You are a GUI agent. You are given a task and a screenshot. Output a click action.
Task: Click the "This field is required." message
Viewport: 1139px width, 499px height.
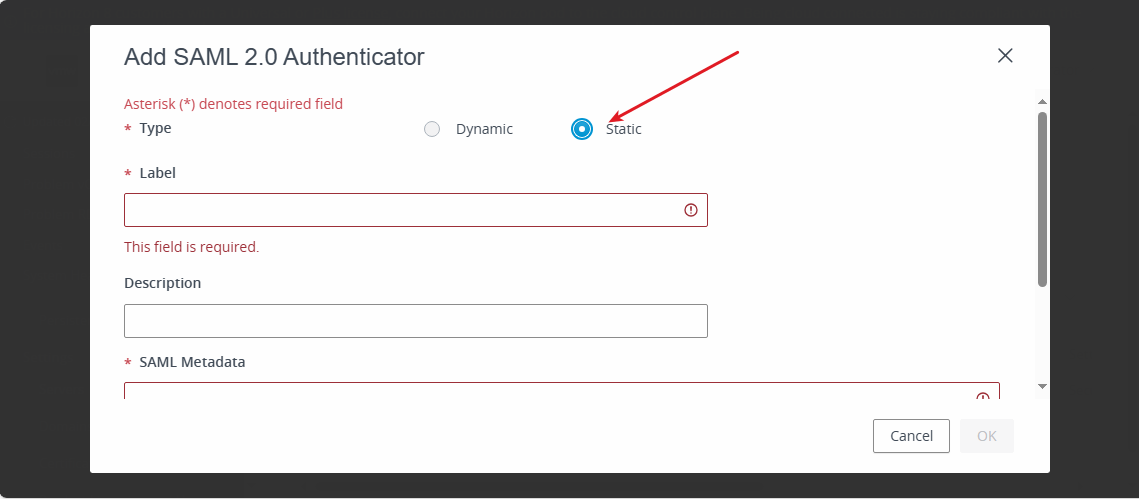(192, 247)
